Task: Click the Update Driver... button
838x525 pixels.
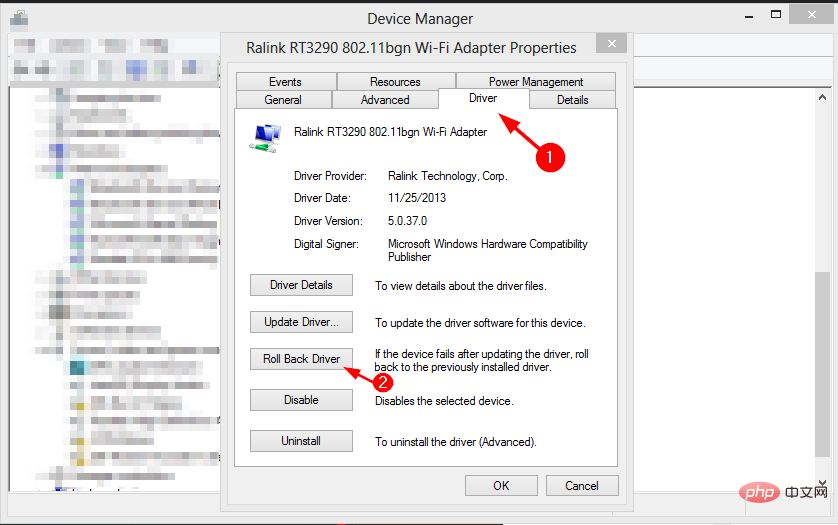Action: click(x=301, y=322)
